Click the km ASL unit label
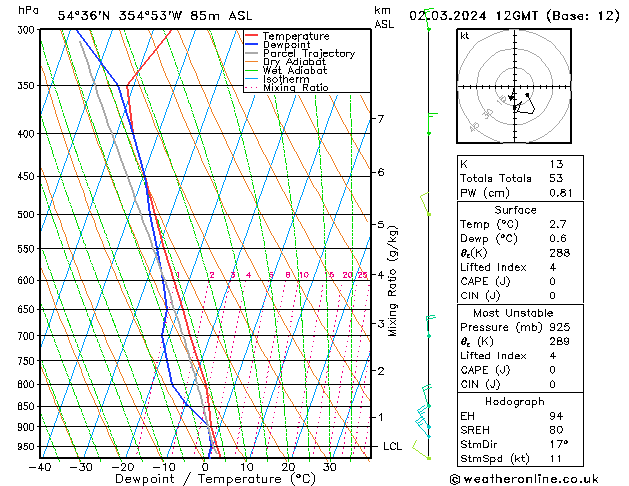This screenshot has height=486, width=629. 384,18
